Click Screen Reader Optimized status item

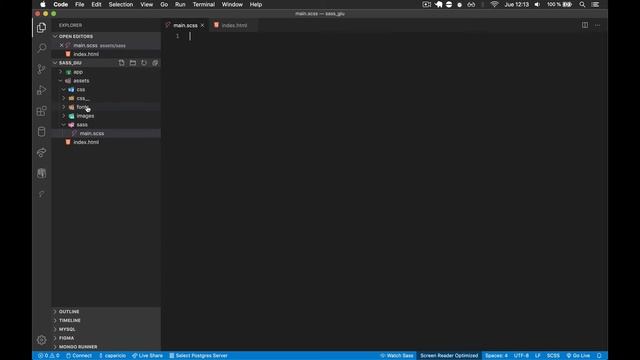449,356
